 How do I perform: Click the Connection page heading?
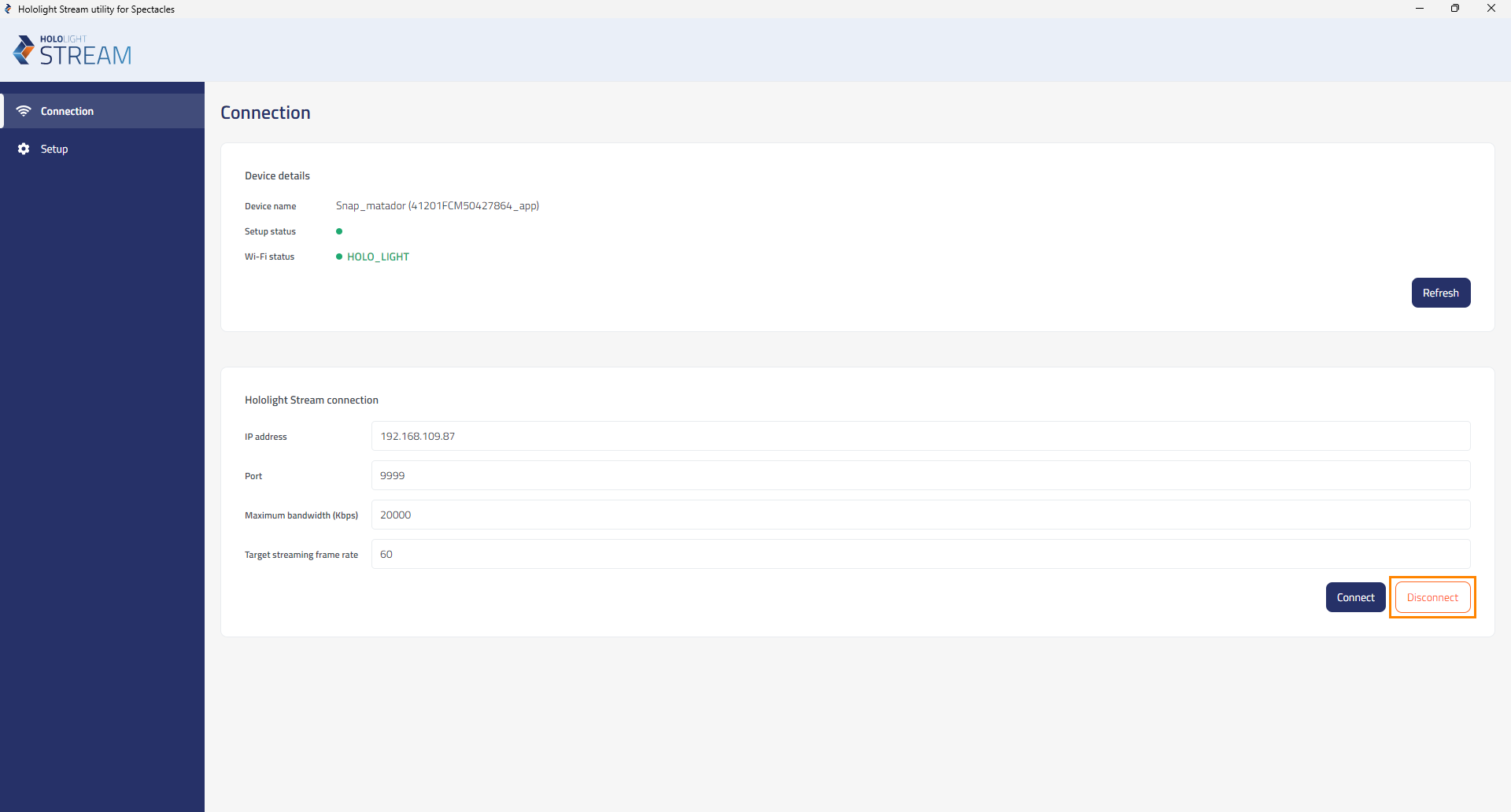click(265, 113)
